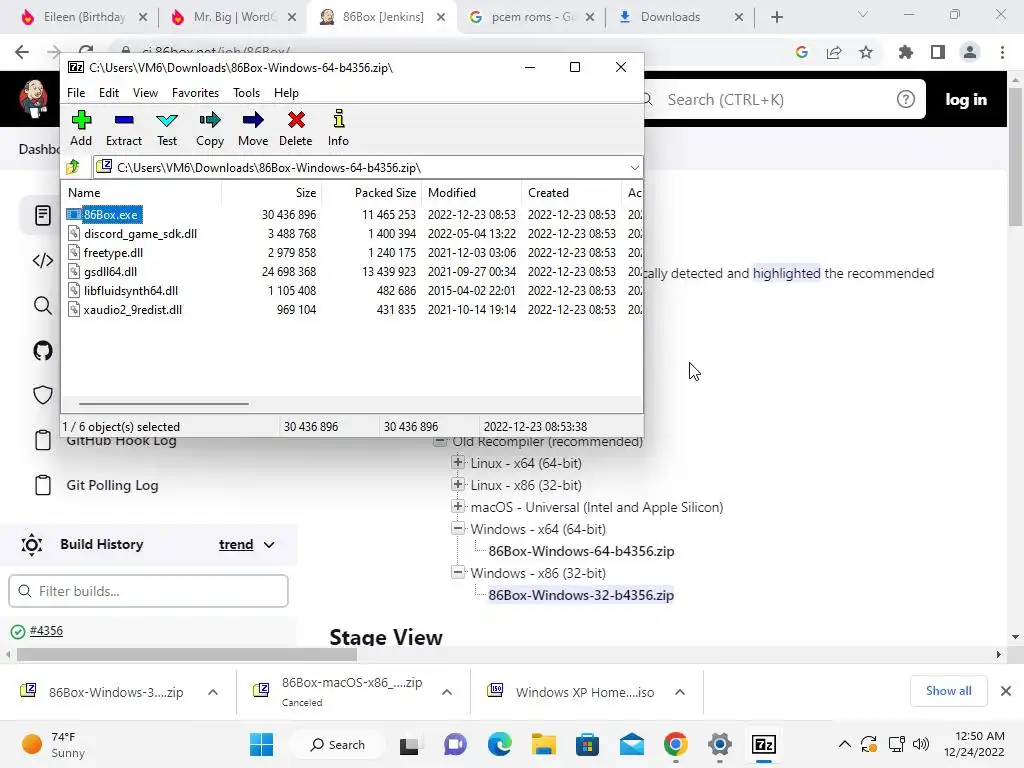
Task: Expand the 7-Zip address path dropdown
Action: (634, 168)
